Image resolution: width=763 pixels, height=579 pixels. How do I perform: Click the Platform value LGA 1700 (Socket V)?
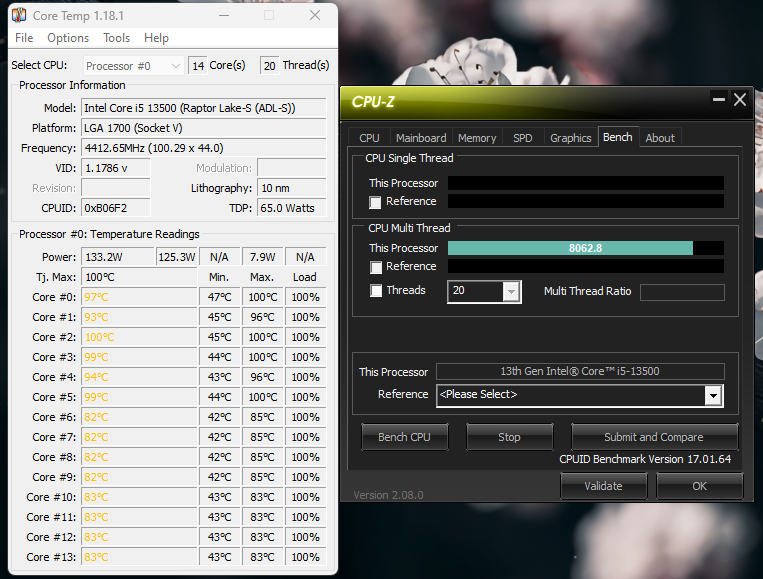point(203,128)
